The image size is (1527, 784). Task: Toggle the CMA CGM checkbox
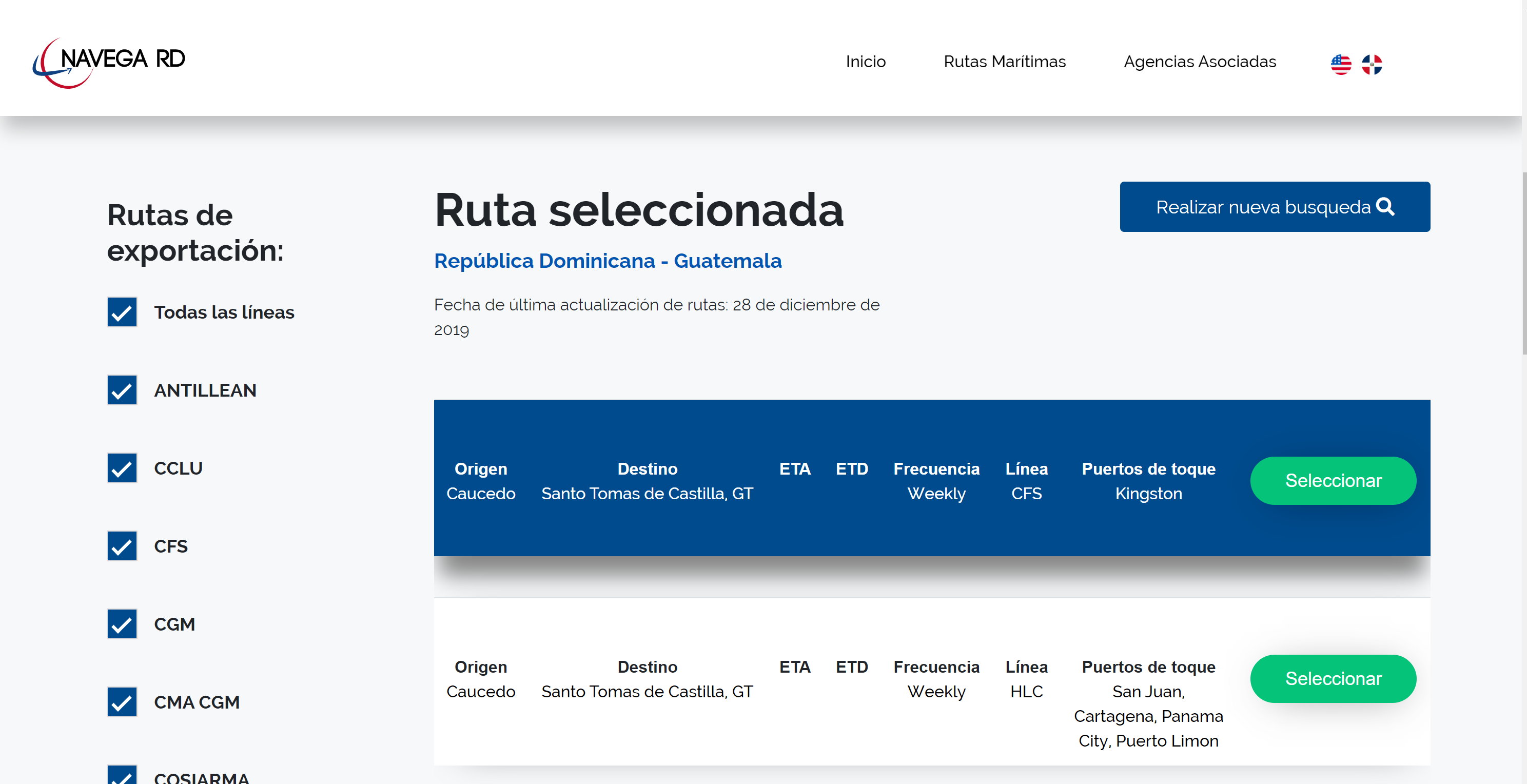click(122, 702)
